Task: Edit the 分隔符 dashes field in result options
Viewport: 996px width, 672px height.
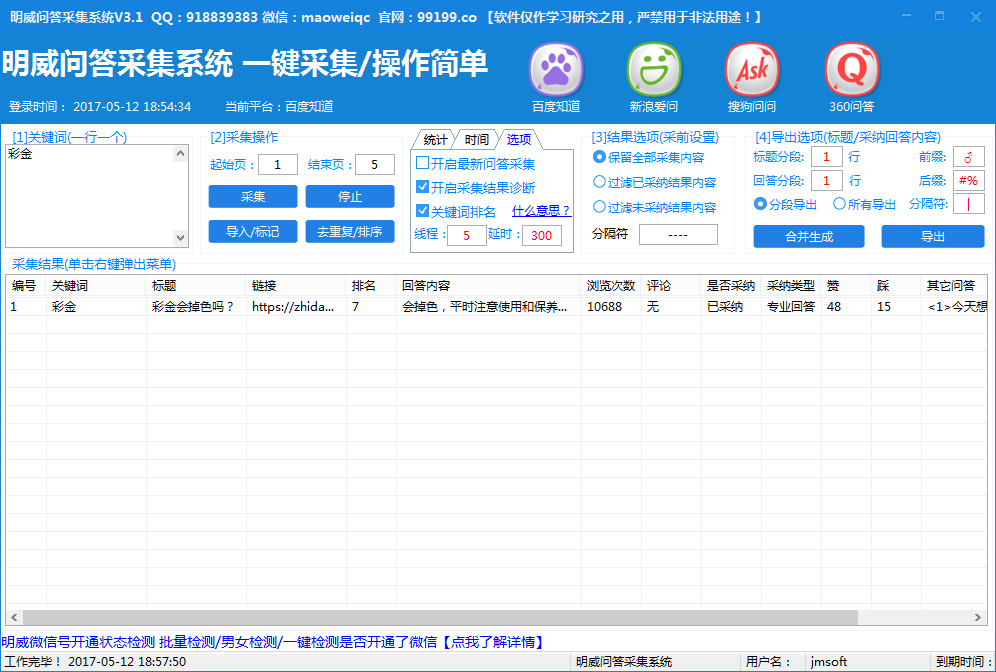Action: tap(678, 234)
